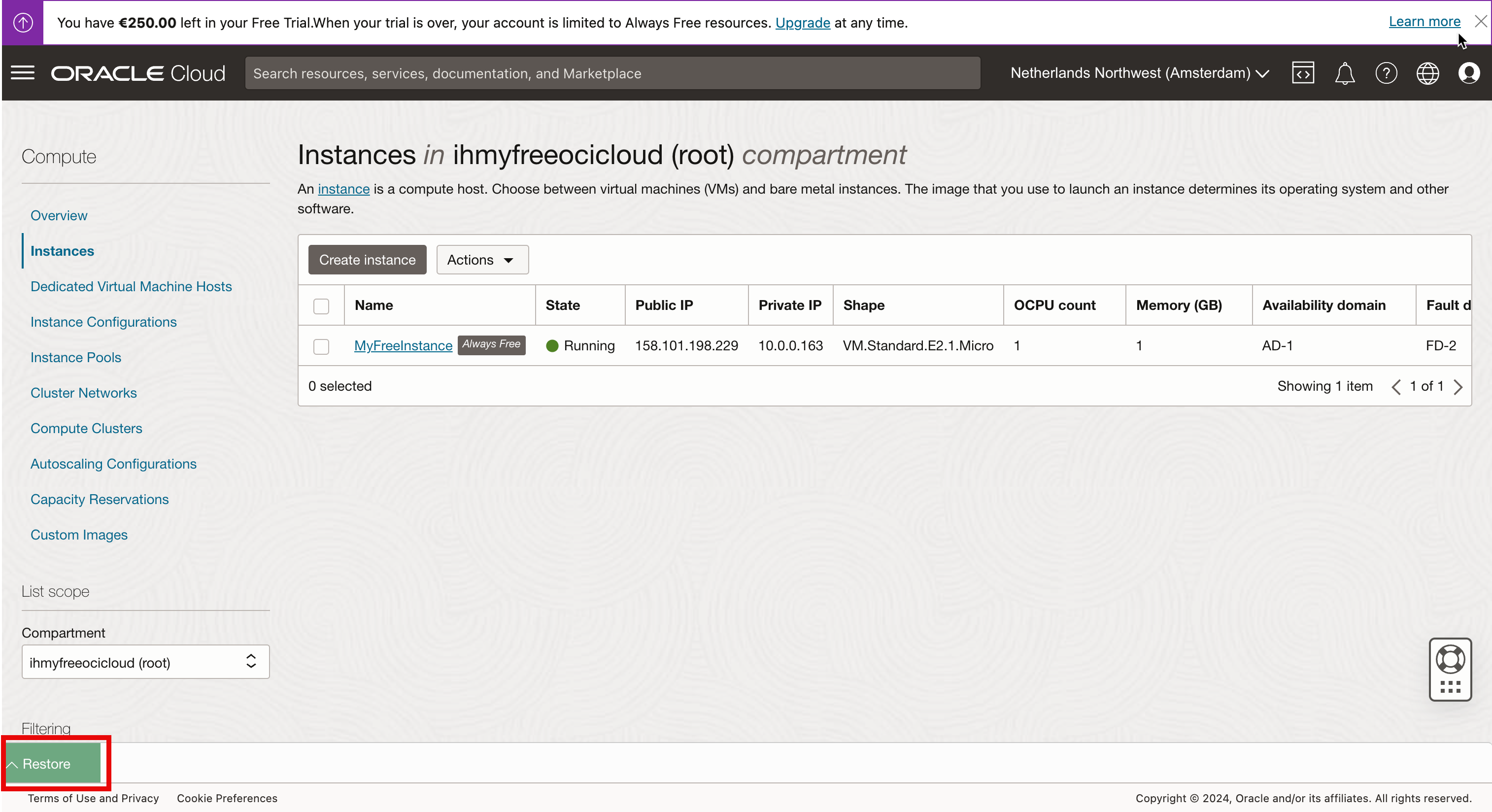Check the MyFreeInstance row checkbox
Viewport: 1492px width, 812px height.
(x=321, y=346)
